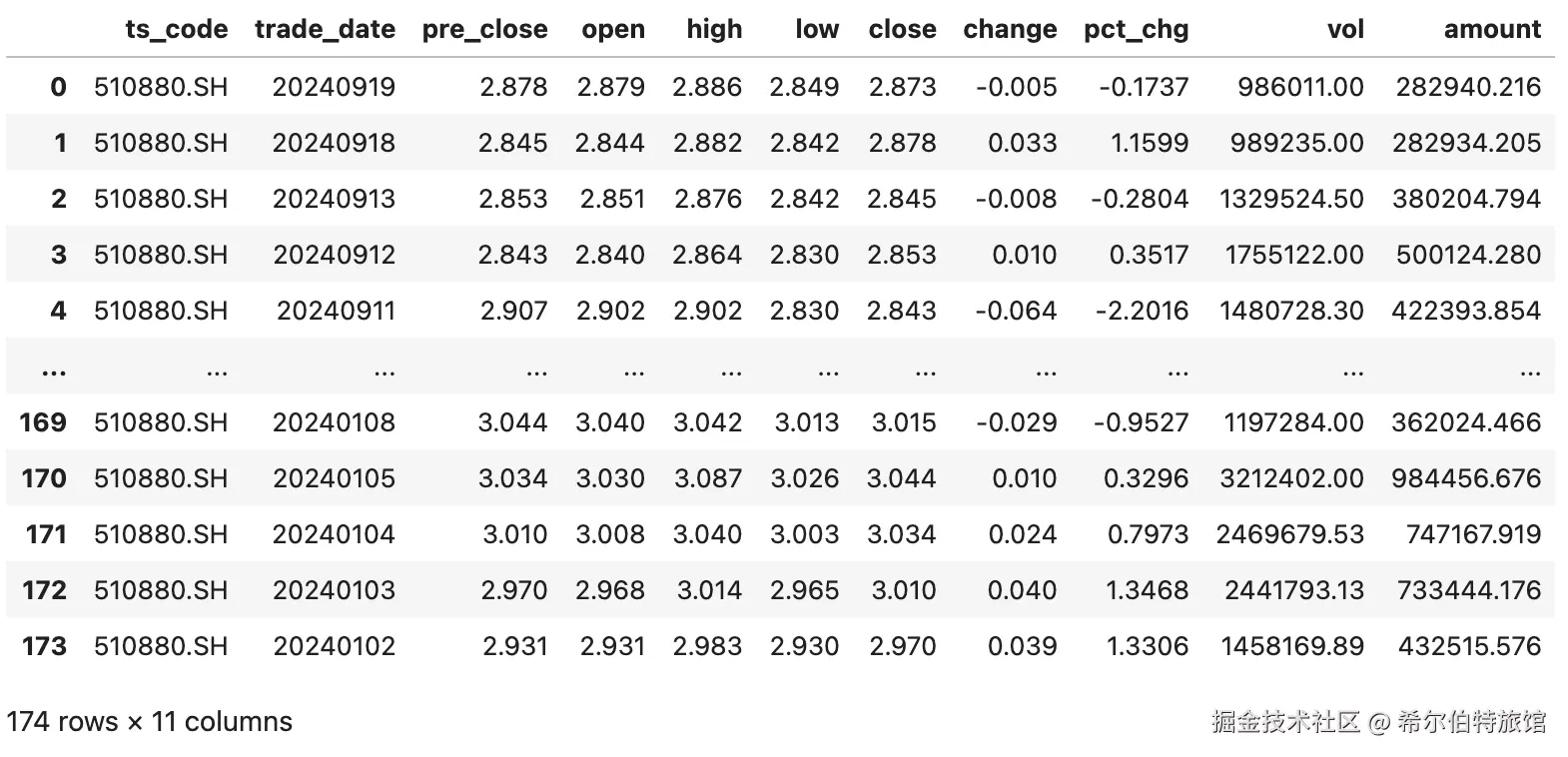This screenshot has width=1568, height=757.
Task: Click the ts_code column header
Action: tap(177, 30)
